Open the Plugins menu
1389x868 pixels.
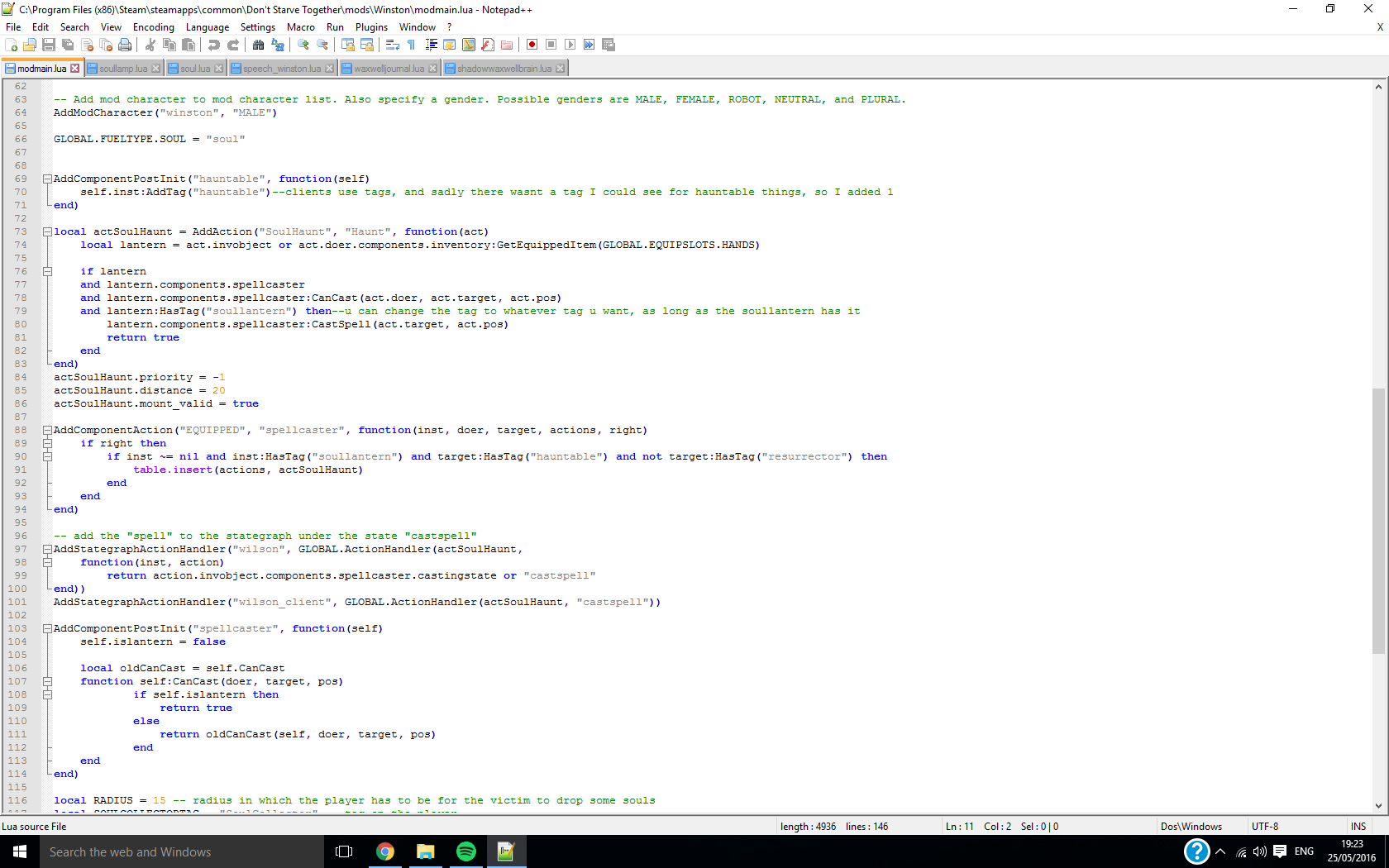pos(371,27)
